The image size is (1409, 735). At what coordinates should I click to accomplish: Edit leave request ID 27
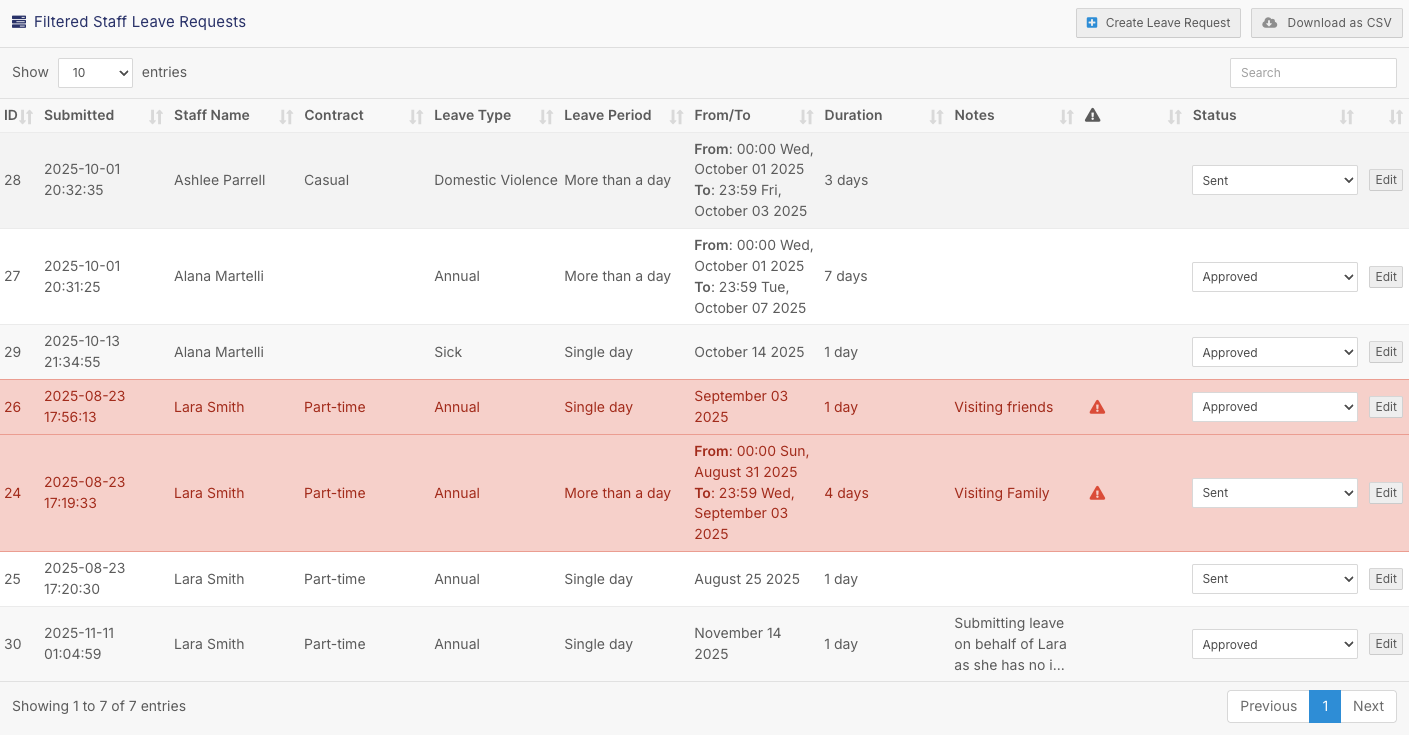[x=1386, y=277]
